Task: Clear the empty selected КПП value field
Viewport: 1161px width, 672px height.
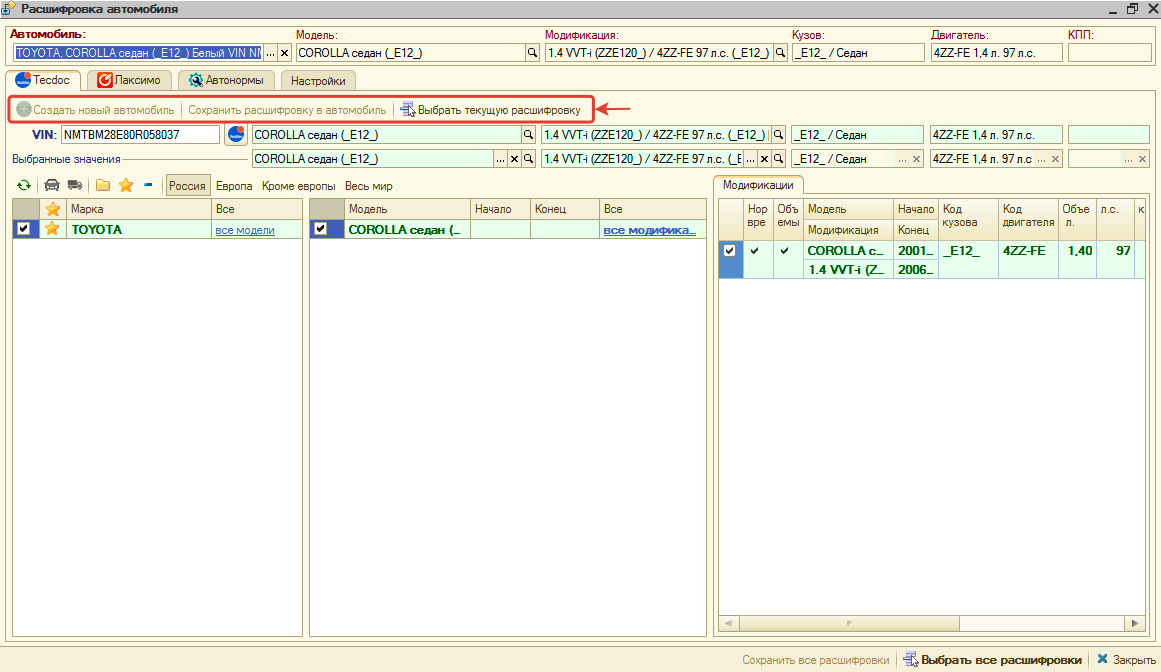Action: pyautogui.click(x=1142, y=158)
